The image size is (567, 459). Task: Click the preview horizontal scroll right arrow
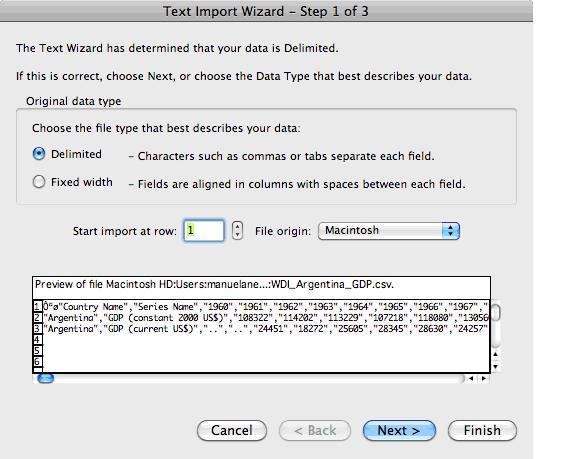point(484,378)
